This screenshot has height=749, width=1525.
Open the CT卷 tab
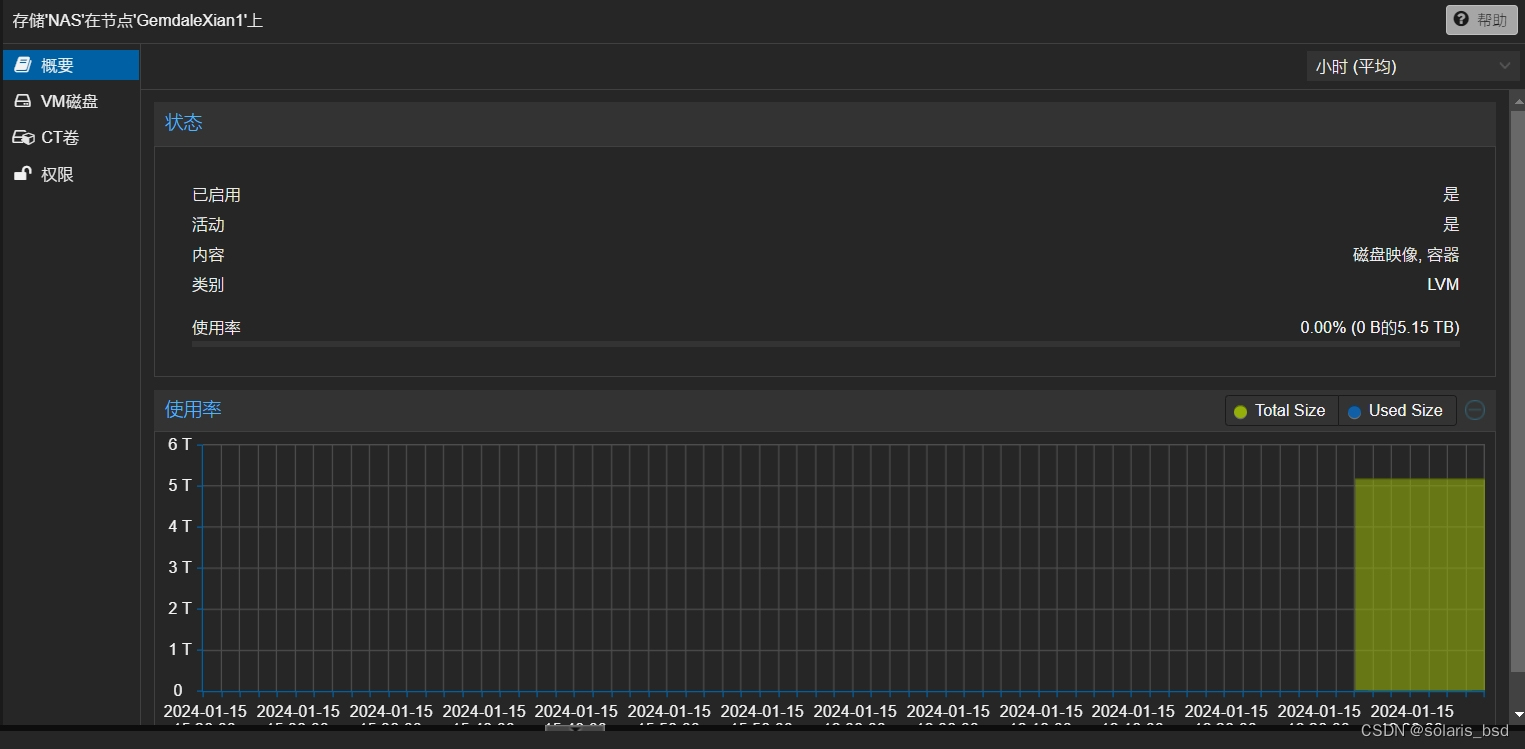pos(70,137)
